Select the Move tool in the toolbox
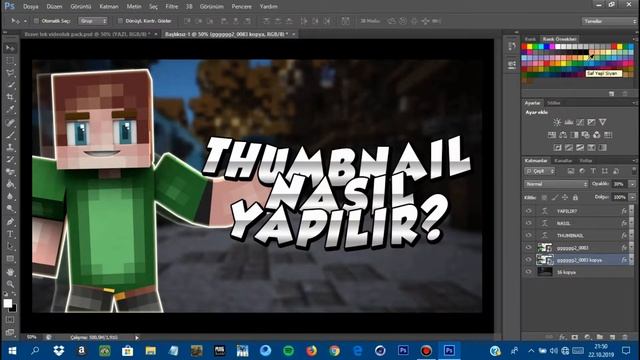Image resolution: width=640 pixels, height=360 pixels. tap(10, 48)
